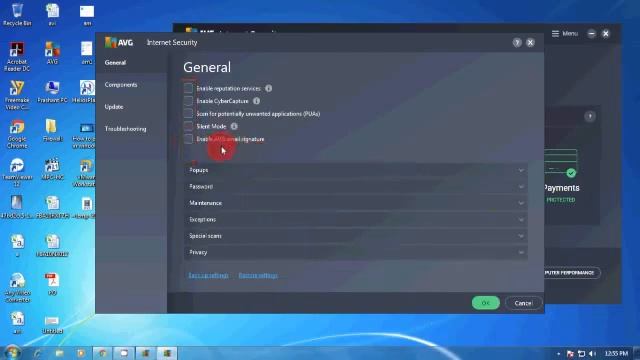This screenshot has width=640, height=360.
Task: Click the Restore settings link
Action: [258, 276]
